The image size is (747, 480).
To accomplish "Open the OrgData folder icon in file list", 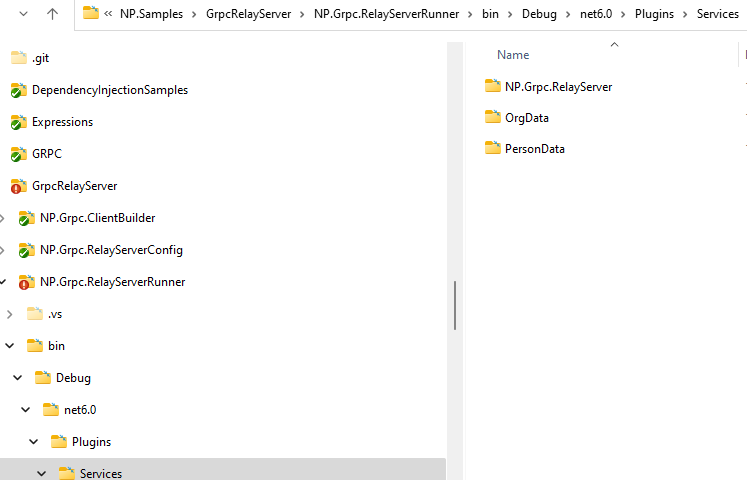I will pyautogui.click(x=493, y=117).
